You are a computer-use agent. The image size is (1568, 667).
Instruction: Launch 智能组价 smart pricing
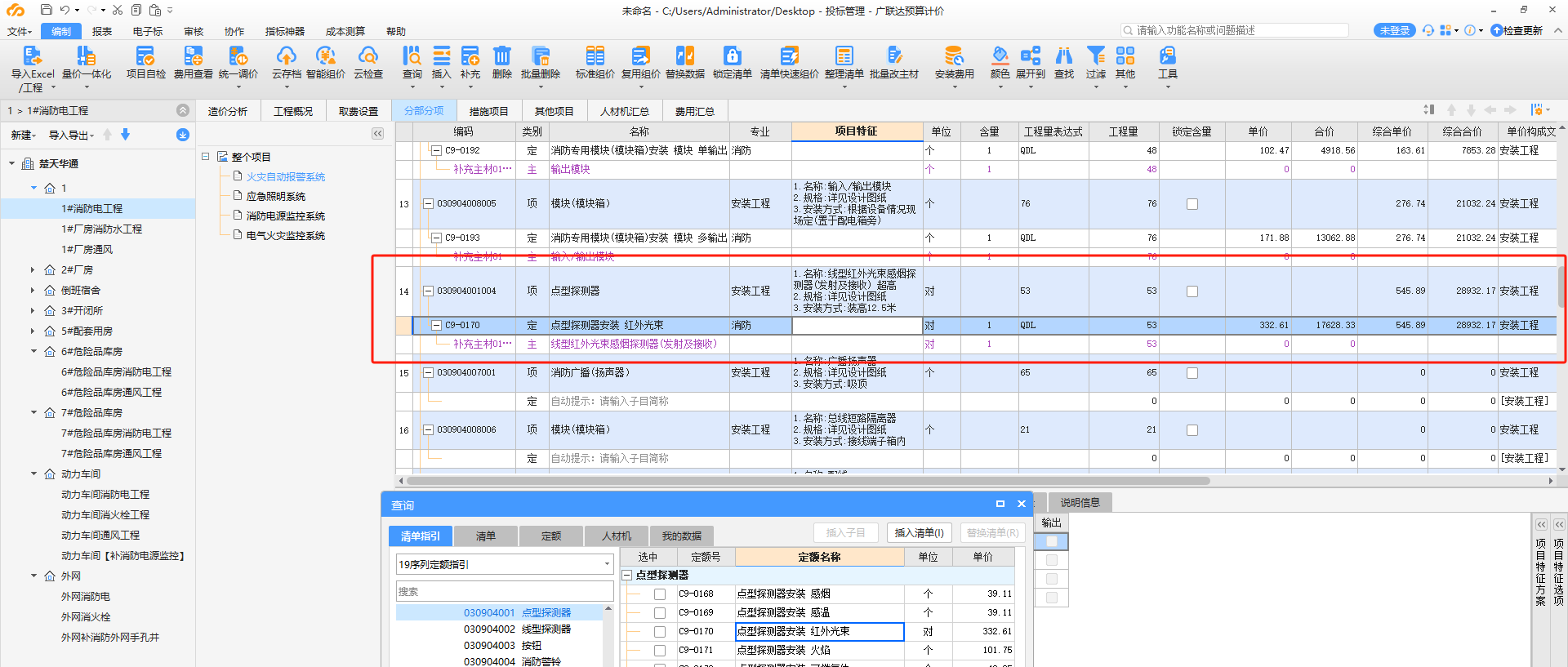click(326, 63)
